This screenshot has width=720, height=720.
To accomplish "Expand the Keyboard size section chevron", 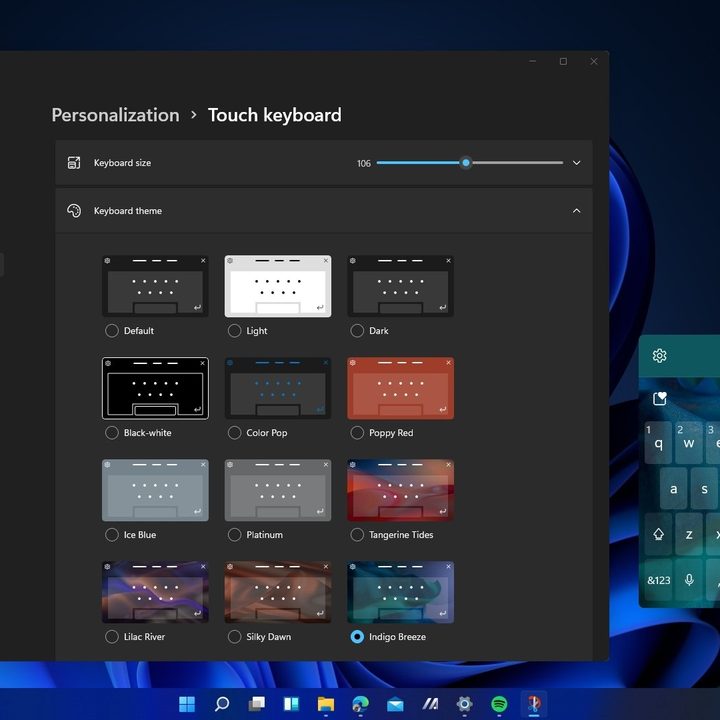I will click(x=576, y=163).
